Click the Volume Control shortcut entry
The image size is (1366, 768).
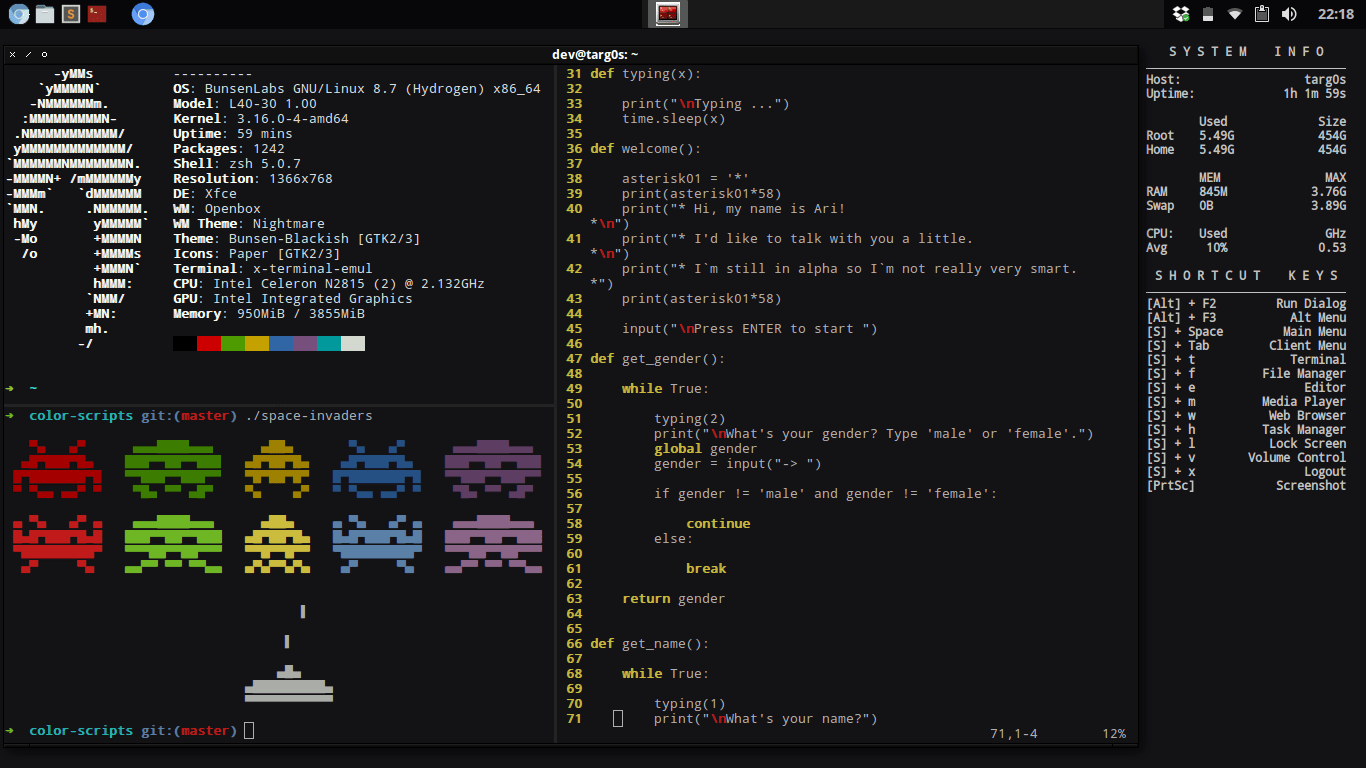point(1246,458)
